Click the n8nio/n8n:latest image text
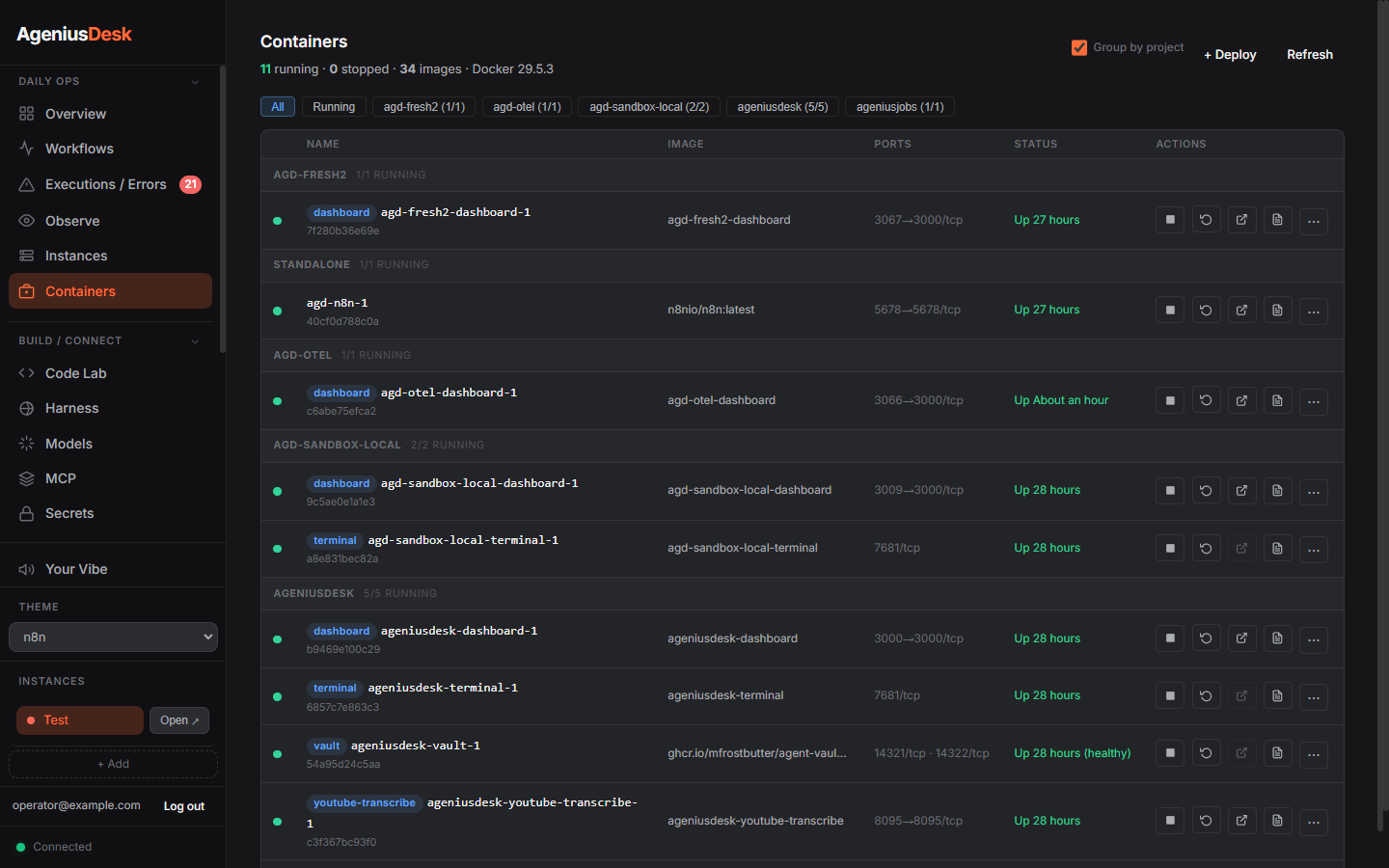 (x=711, y=310)
